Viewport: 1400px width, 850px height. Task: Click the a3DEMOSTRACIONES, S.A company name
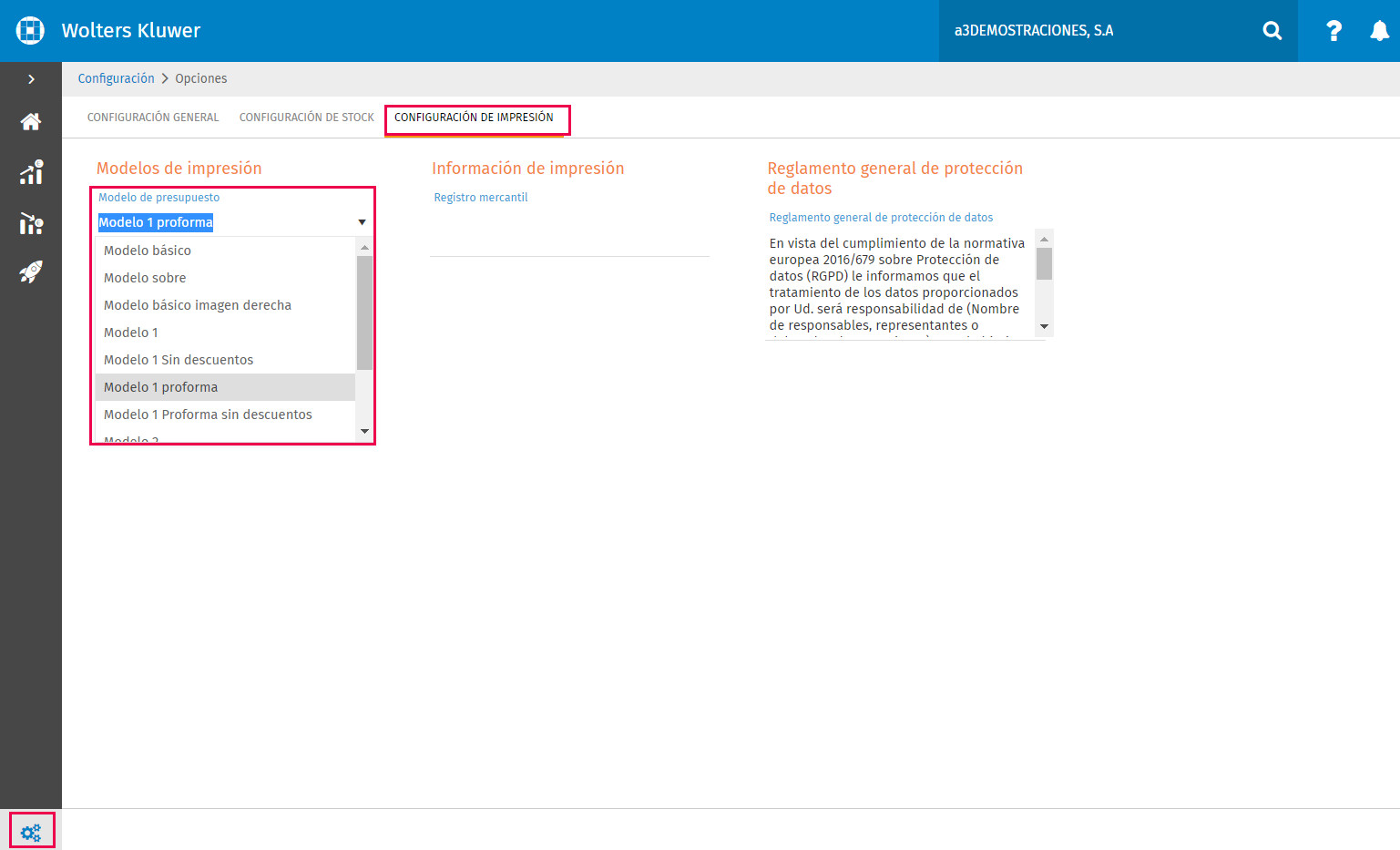point(1033,31)
